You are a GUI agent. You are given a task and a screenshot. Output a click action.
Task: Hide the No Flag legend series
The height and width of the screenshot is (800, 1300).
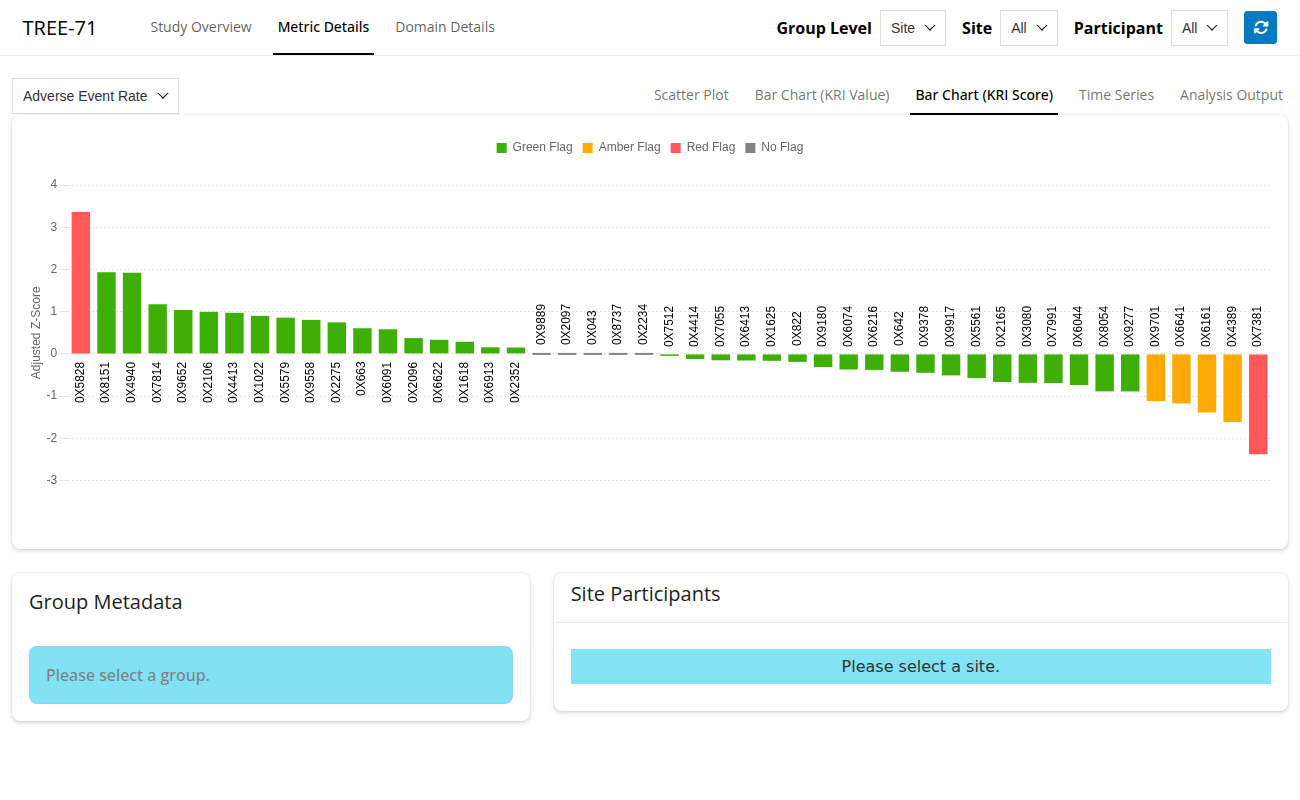click(x=774, y=147)
